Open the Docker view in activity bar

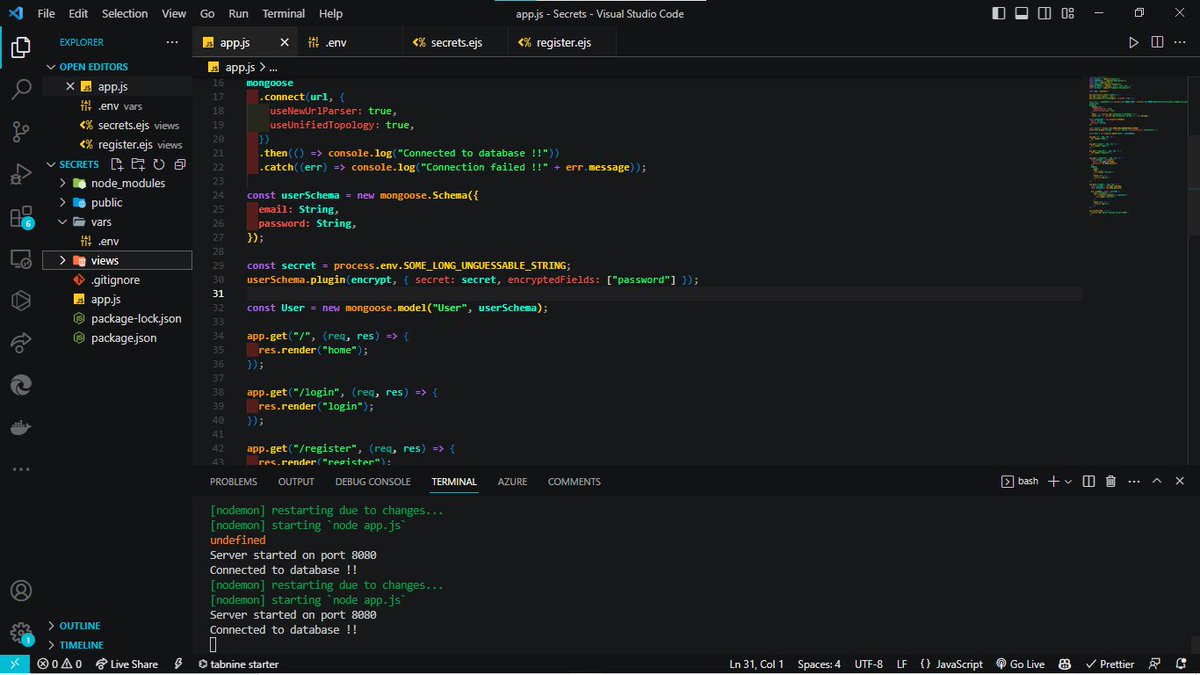(21, 427)
